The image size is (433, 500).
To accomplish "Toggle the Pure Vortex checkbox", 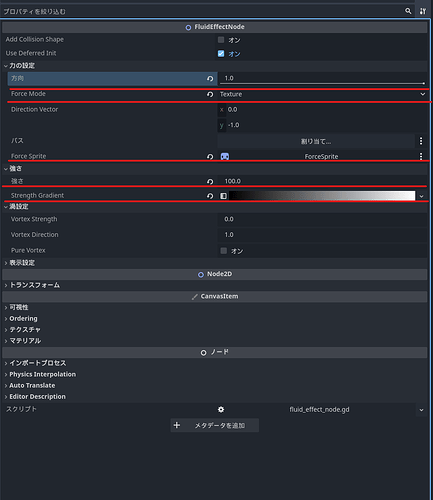I will 224,251.
